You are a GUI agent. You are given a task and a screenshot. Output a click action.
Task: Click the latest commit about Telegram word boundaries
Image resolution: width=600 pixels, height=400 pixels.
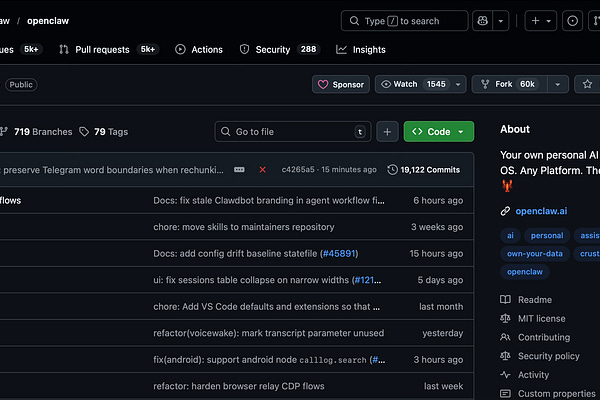click(x=112, y=170)
